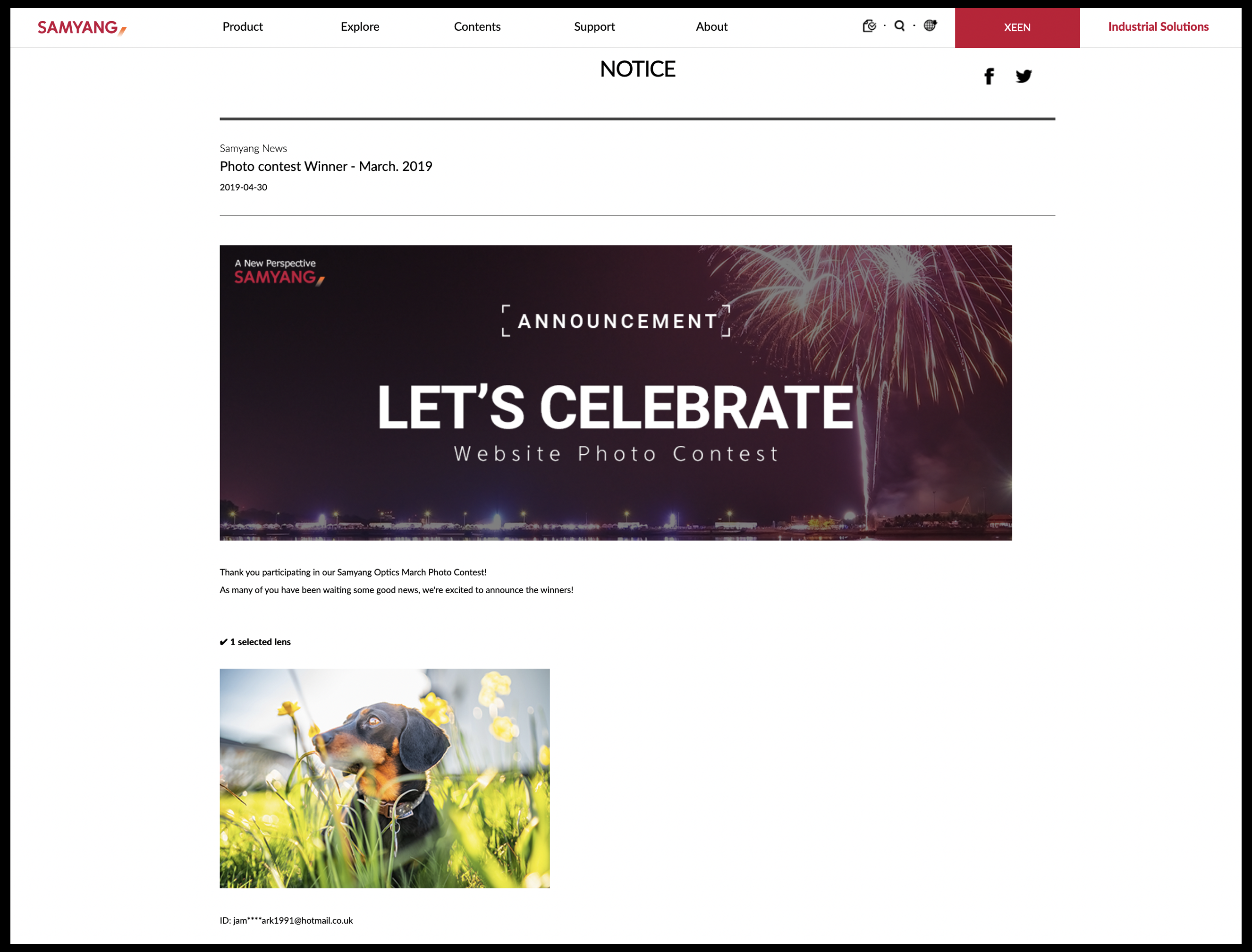
Task: Click the red XEEN button
Action: [x=1017, y=28]
